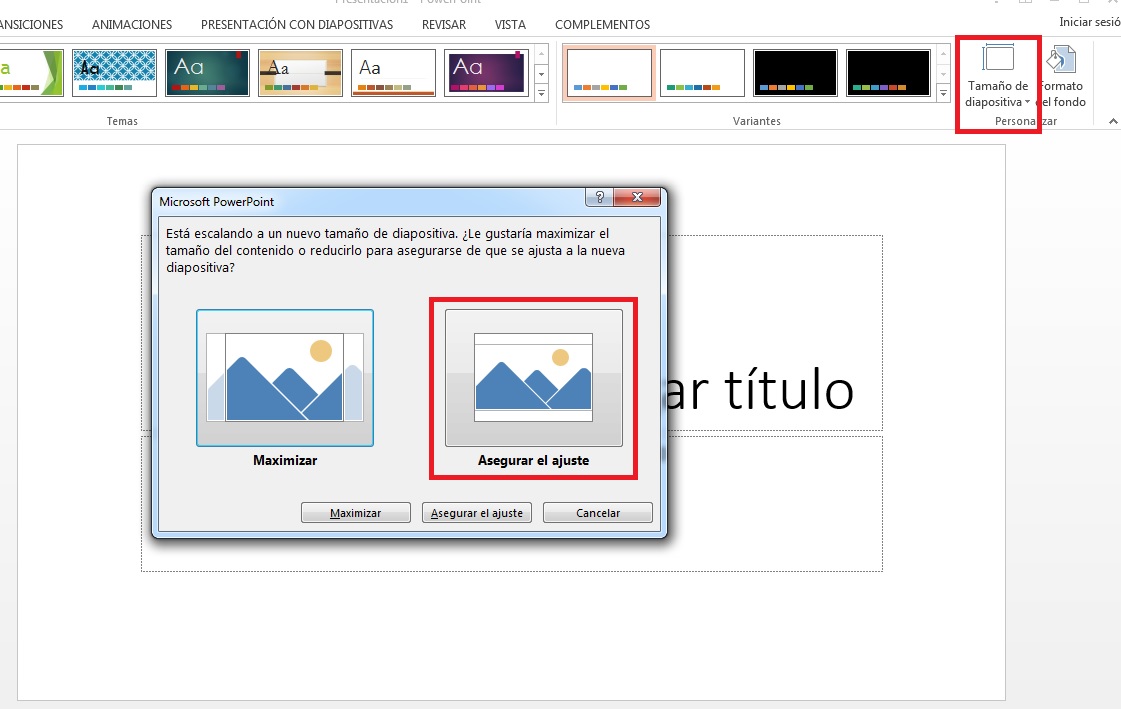This screenshot has width=1121, height=709.
Task: Choose the first white variant thumbnail
Action: pos(609,73)
